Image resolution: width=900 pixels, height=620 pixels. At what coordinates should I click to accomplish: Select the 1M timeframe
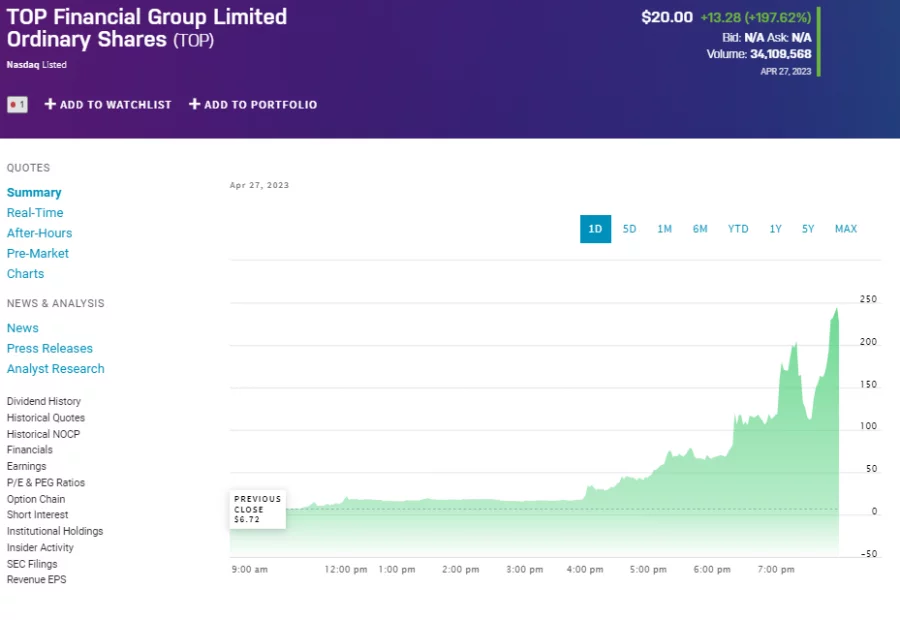(665, 229)
